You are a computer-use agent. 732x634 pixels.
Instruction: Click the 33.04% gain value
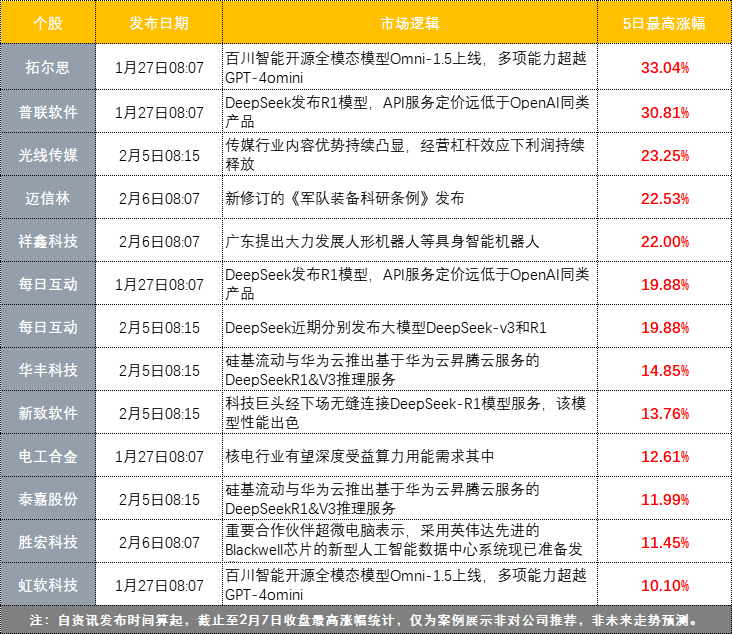click(x=665, y=68)
